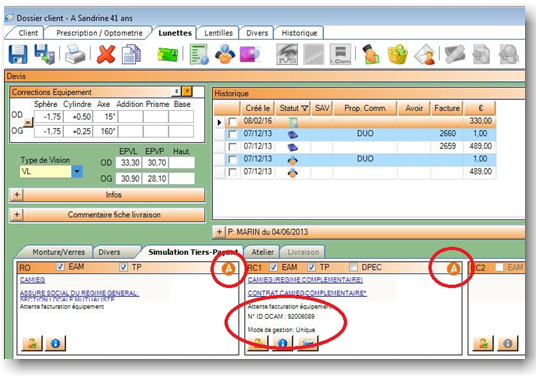Image resolution: width=536 pixels, height=377 pixels.
Task: Click the grey info button in RC2 panel
Action: coord(508,343)
